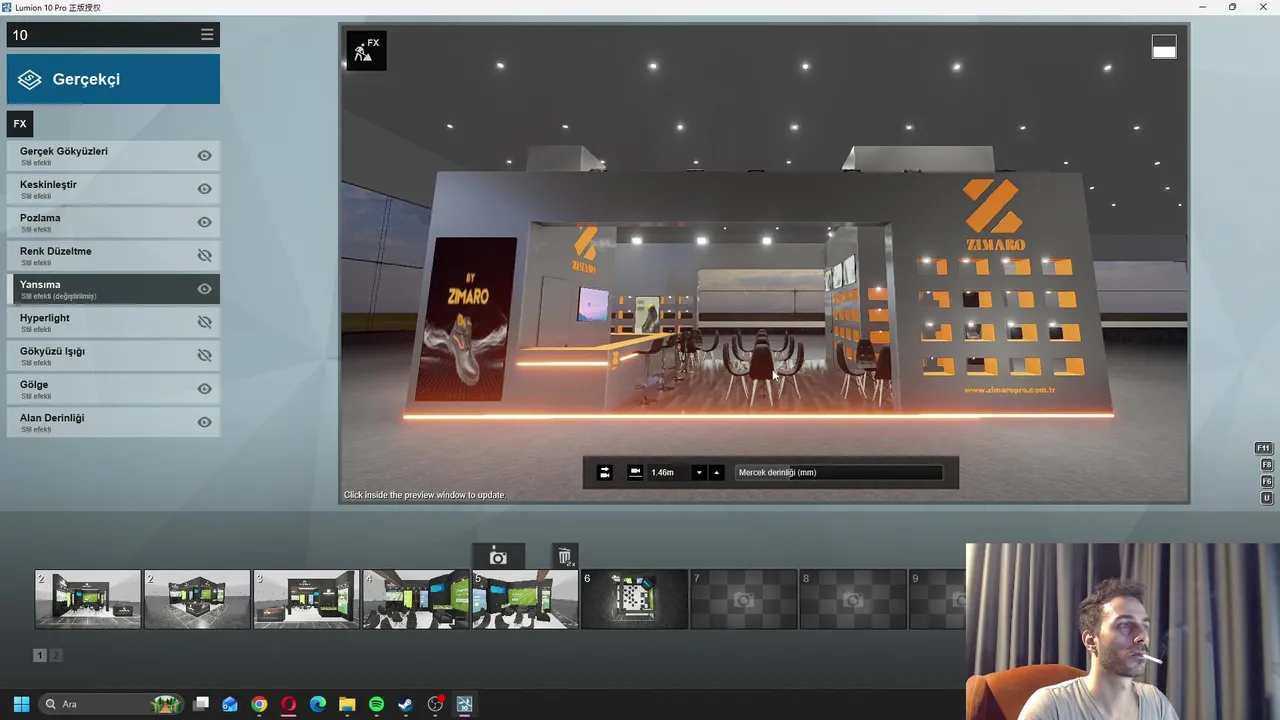Open File Explorer from the taskbar
1280x720 pixels.
347,704
